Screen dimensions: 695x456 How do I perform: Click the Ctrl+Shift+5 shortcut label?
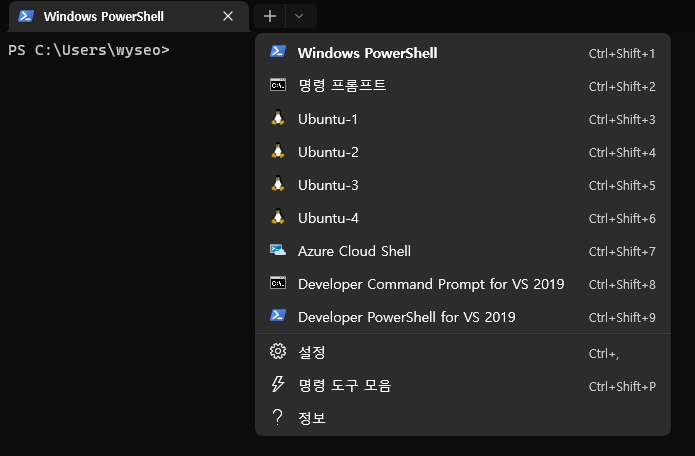click(x=622, y=186)
